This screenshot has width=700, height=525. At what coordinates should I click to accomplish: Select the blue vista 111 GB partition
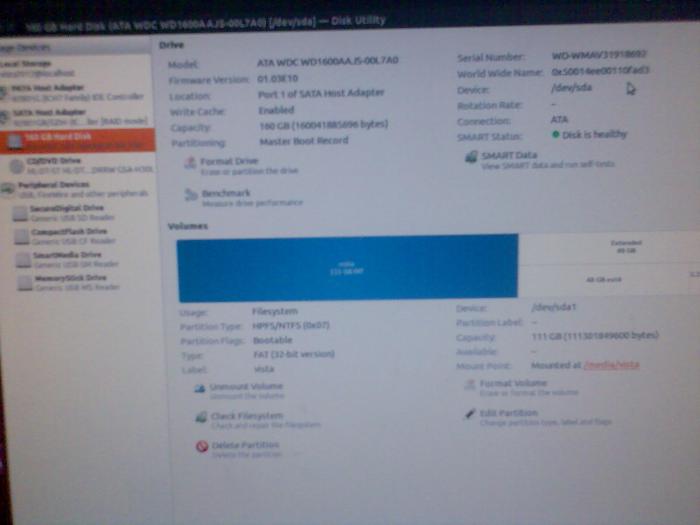click(348, 267)
